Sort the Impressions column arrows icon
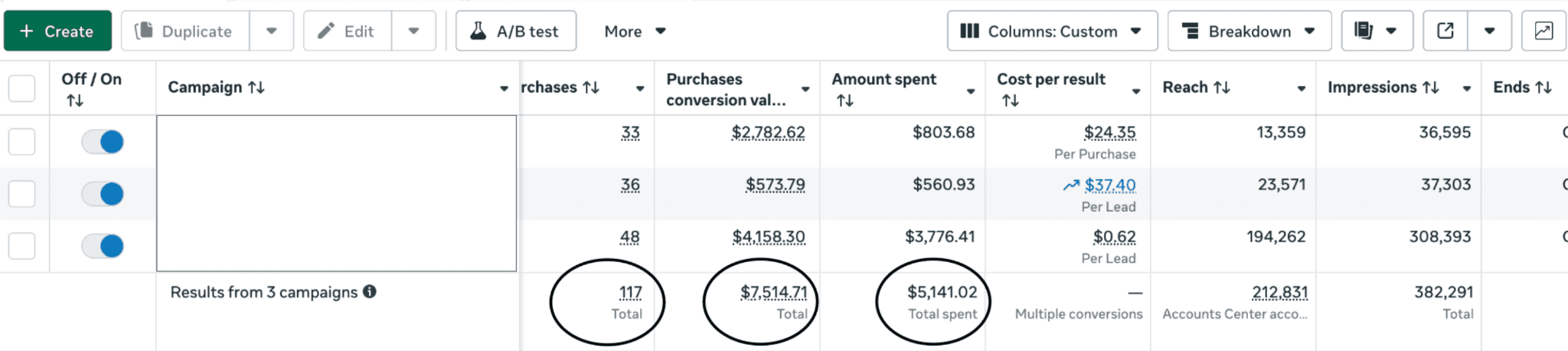The height and width of the screenshot is (351, 1568). point(1430,87)
